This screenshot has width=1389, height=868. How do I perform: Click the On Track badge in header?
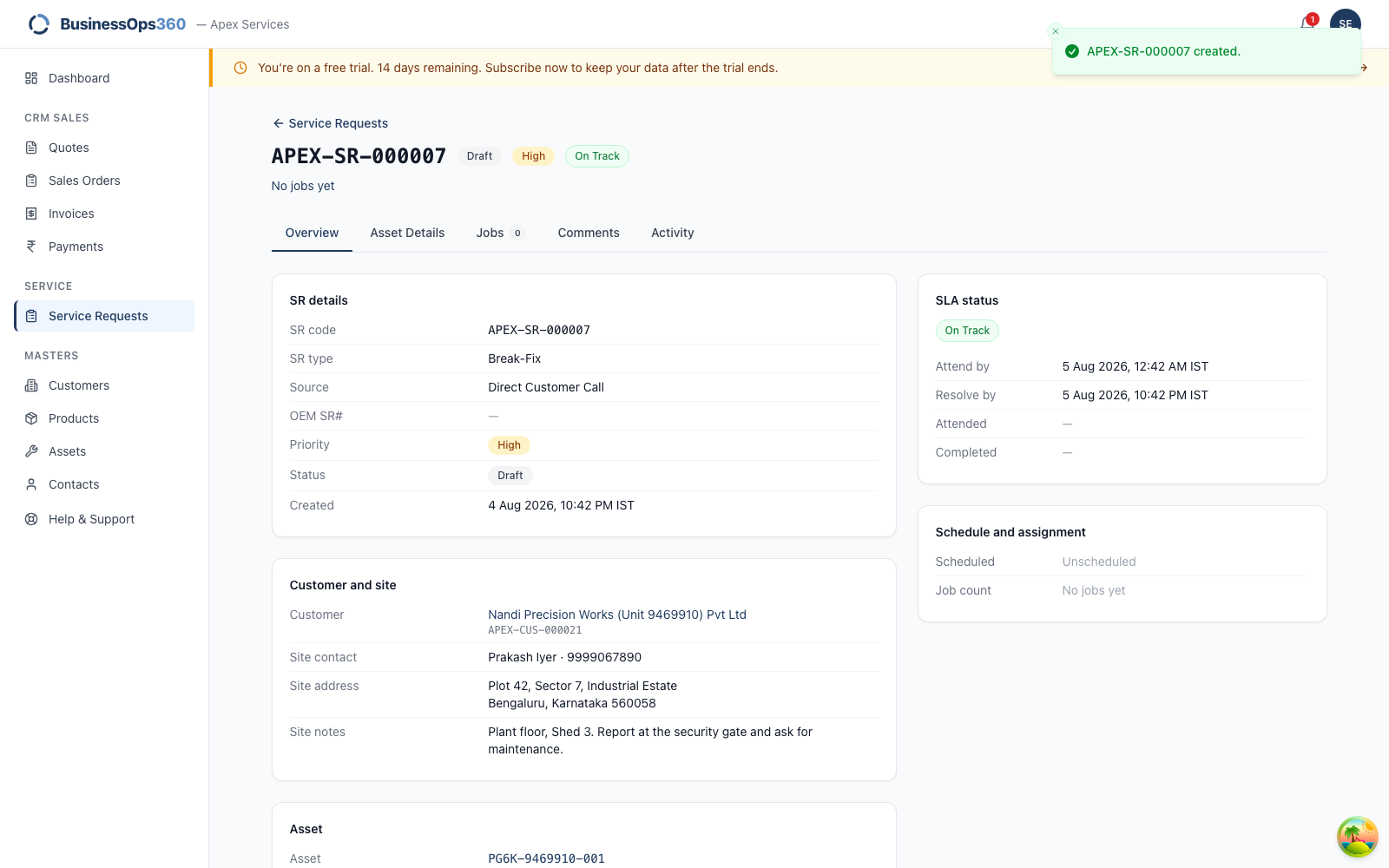pyautogui.click(x=597, y=156)
